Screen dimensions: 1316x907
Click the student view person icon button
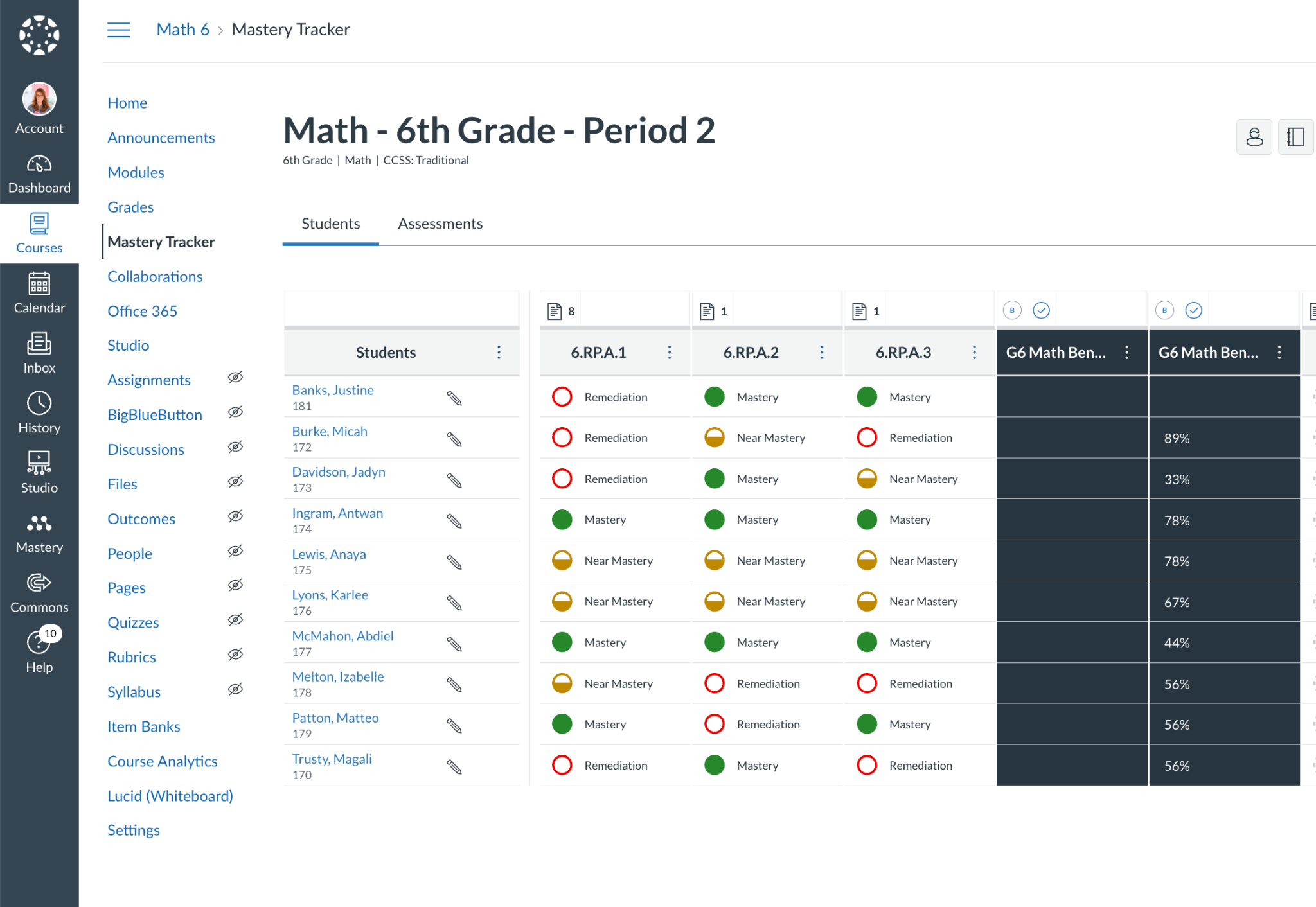pos(1254,137)
